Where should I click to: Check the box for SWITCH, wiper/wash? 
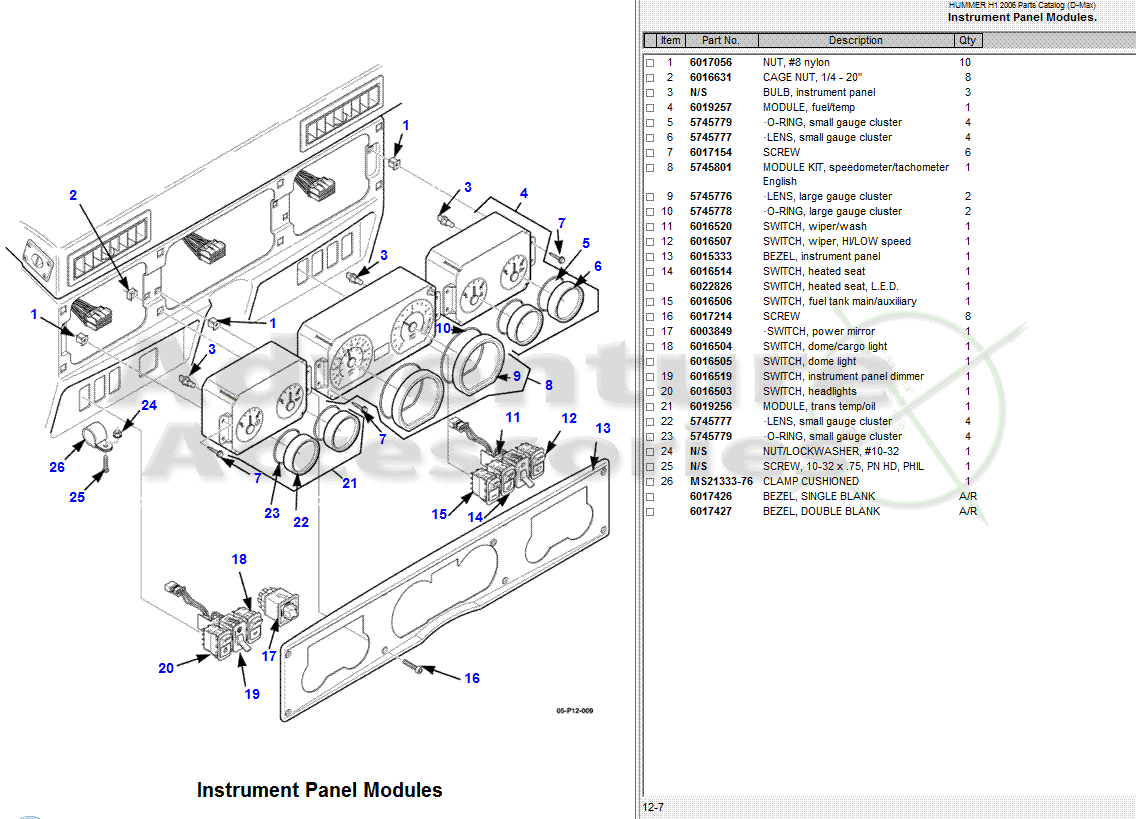tap(650, 227)
